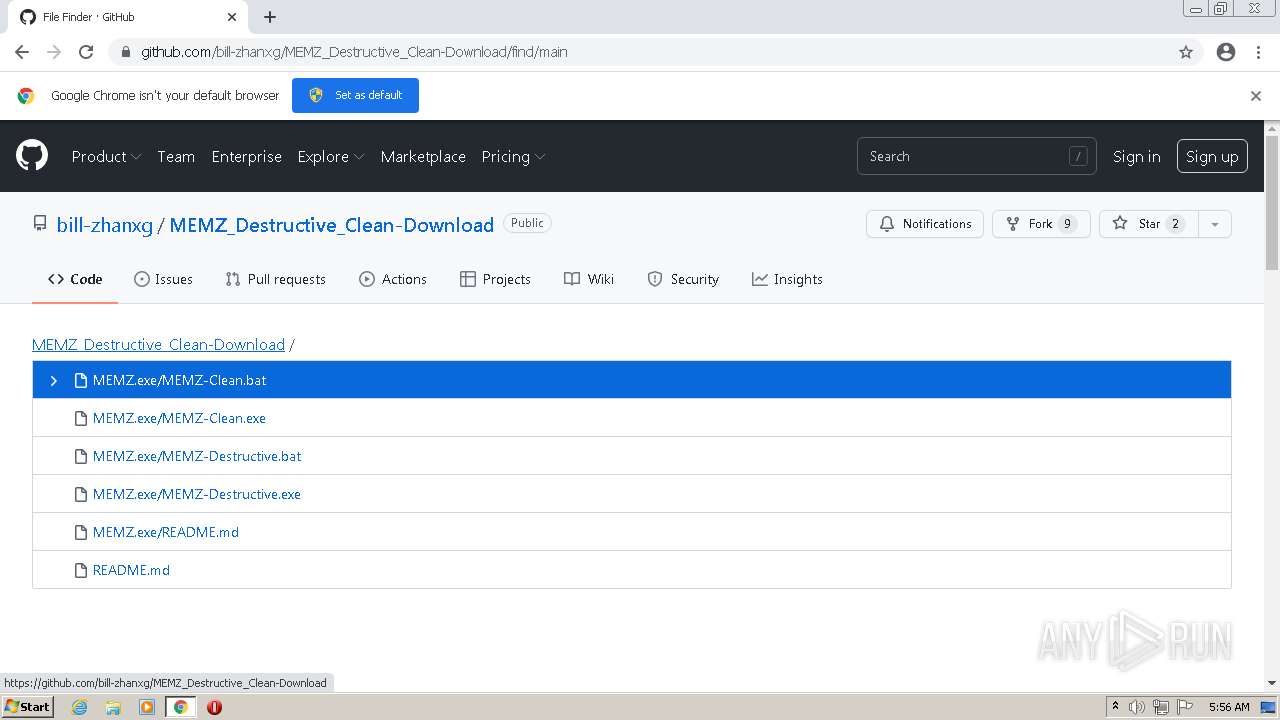
Task: Click the file icon beside MEMZ.exe/README.md
Action: tap(81, 532)
